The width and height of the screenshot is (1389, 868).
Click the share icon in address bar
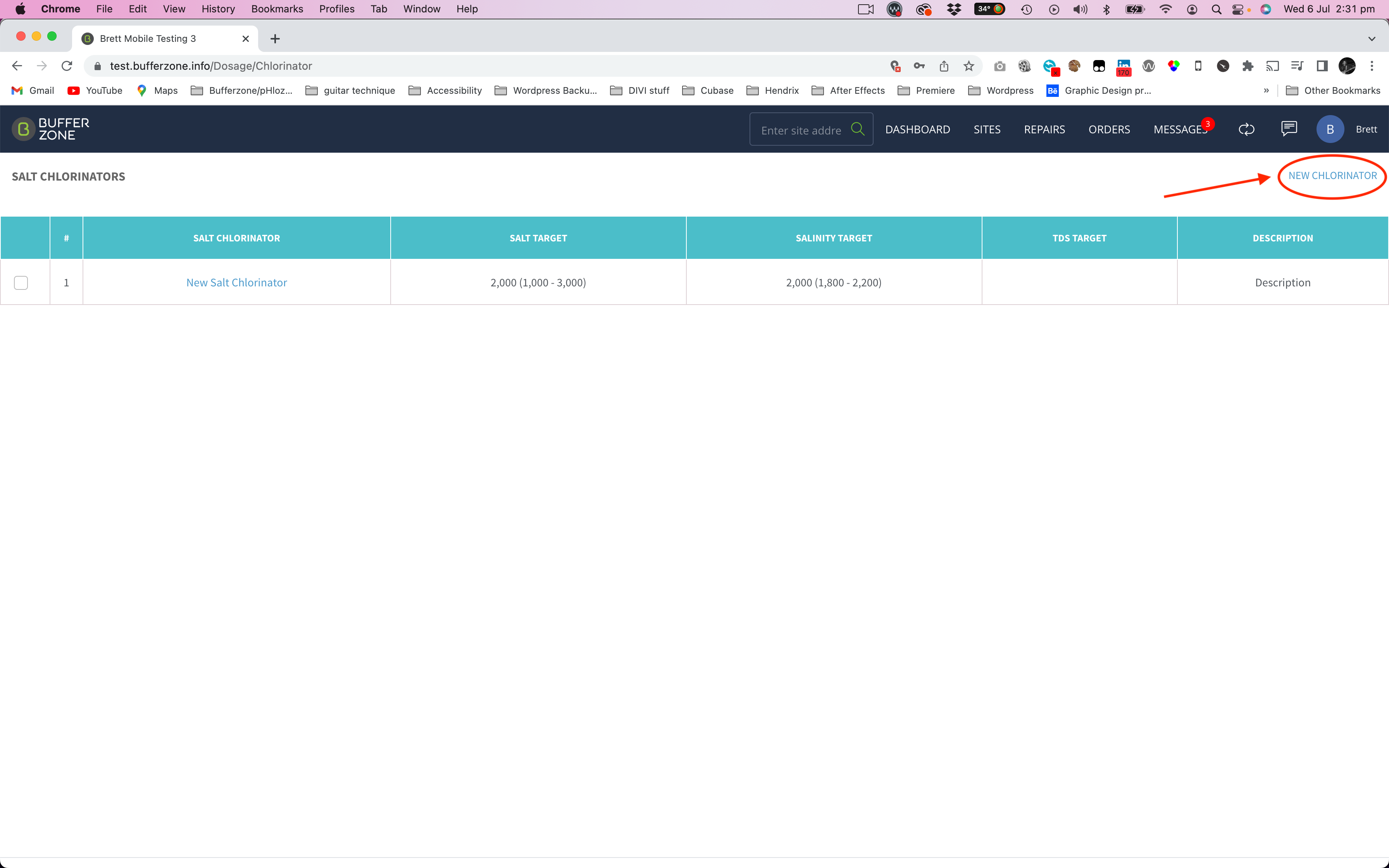tap(944, 66)
